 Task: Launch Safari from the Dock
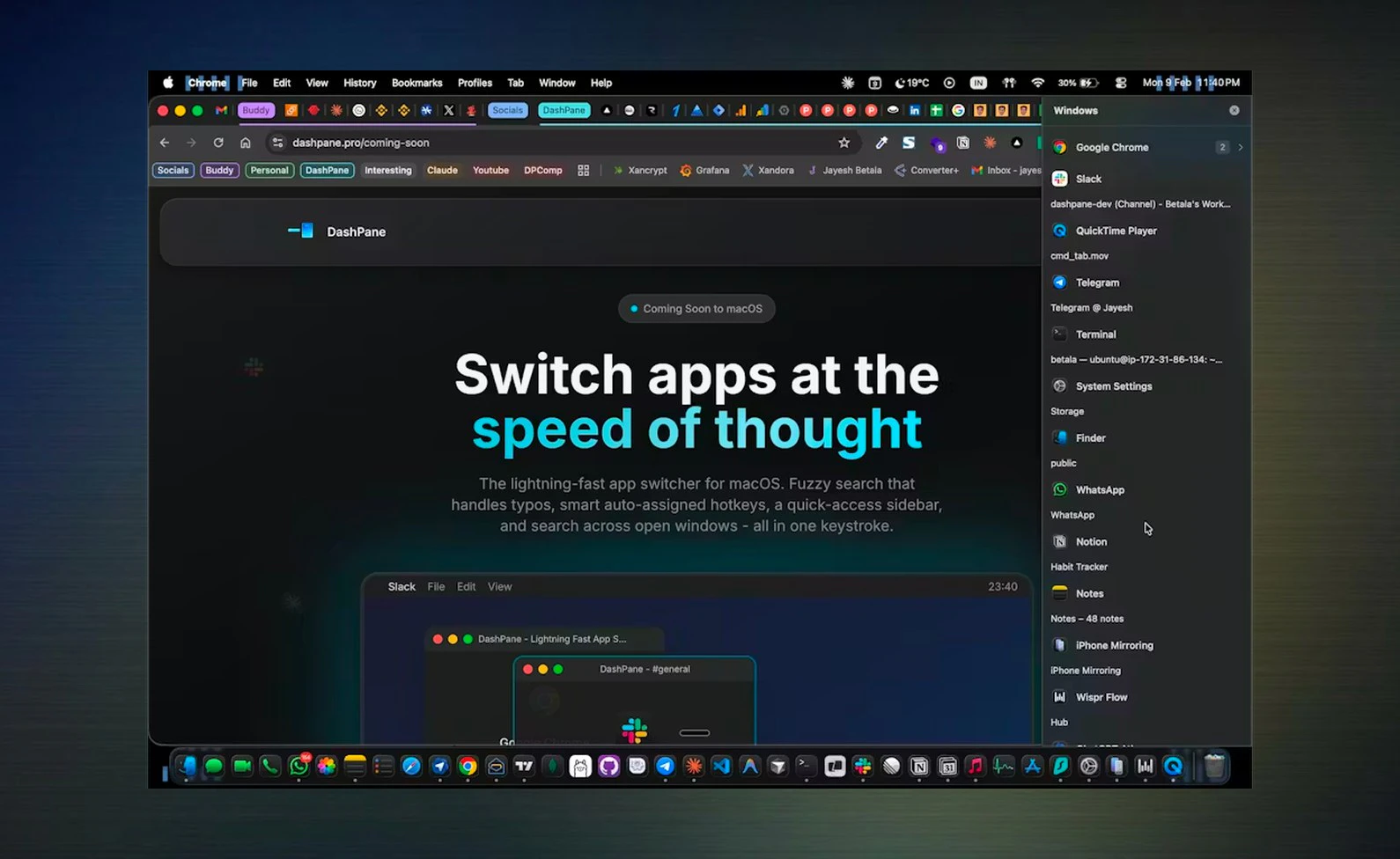pos(411,766)
